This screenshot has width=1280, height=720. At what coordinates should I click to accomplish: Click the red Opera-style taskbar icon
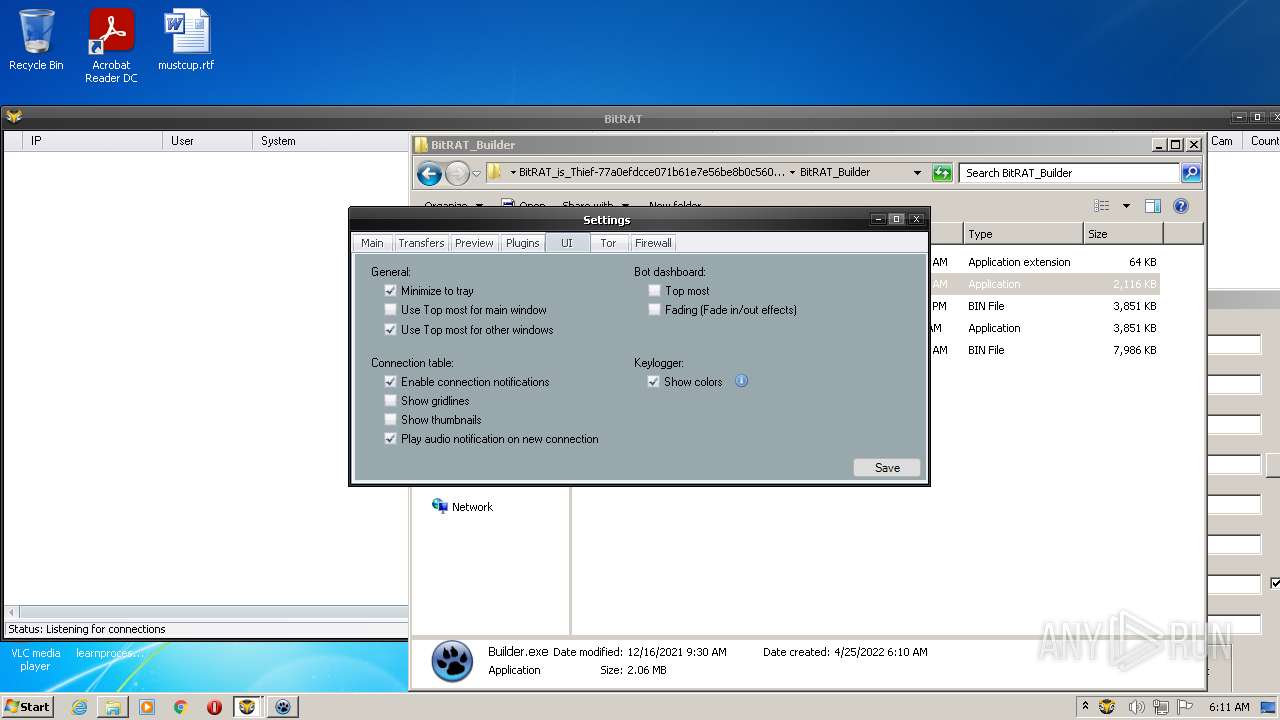point(214,707)
